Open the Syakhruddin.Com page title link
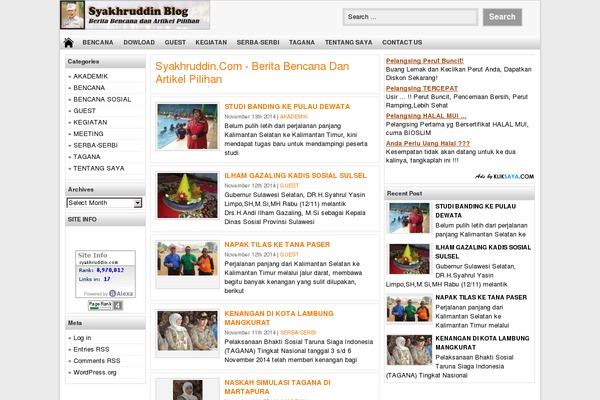 252,73
